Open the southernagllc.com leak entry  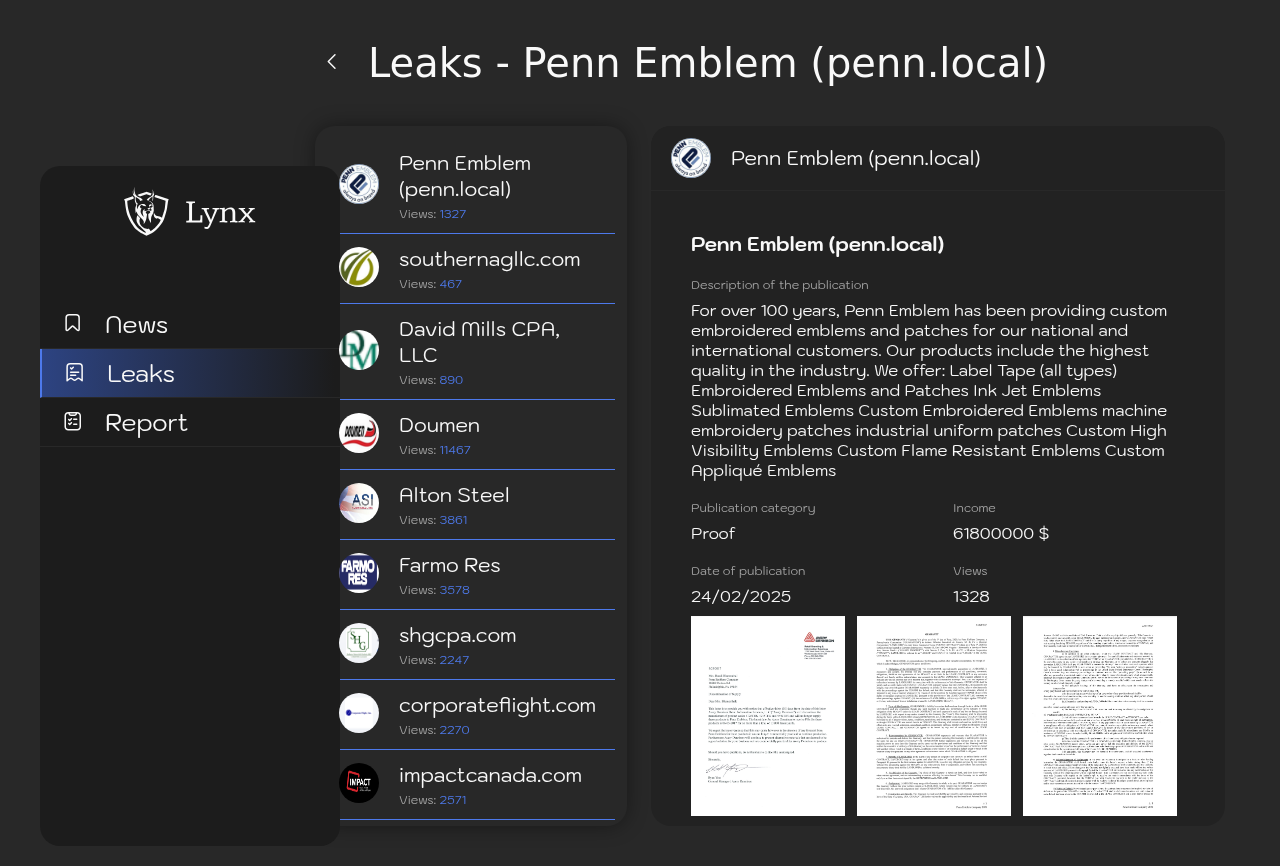pos(477,269)
